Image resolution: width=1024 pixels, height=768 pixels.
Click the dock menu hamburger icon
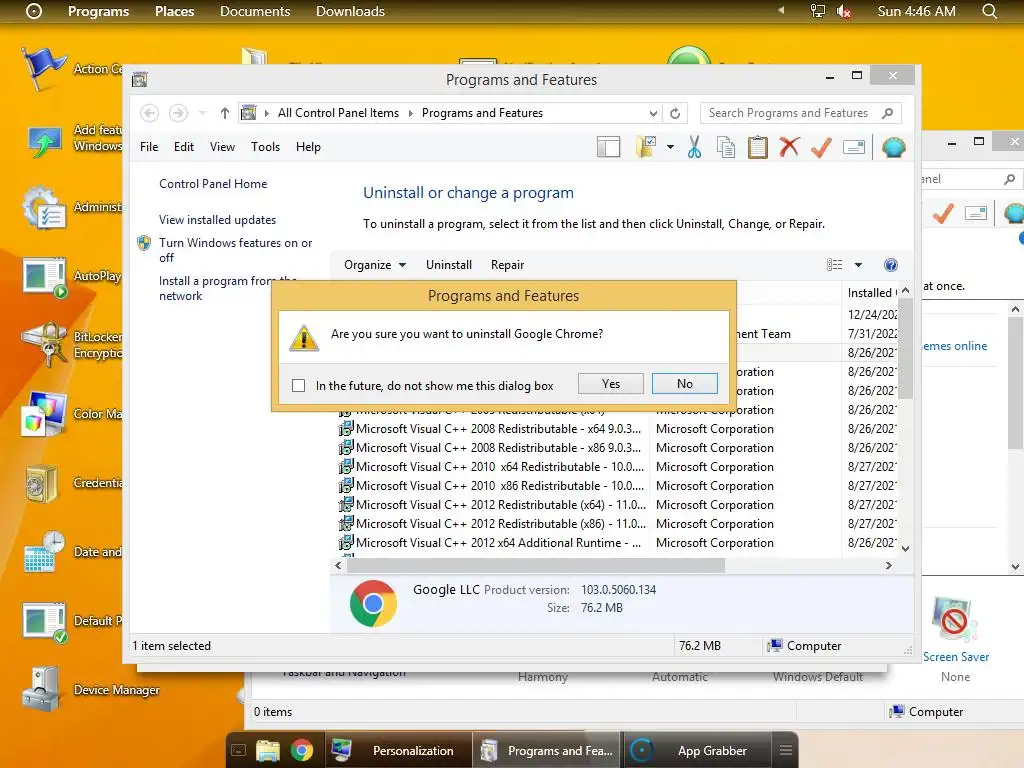point(786,750)
